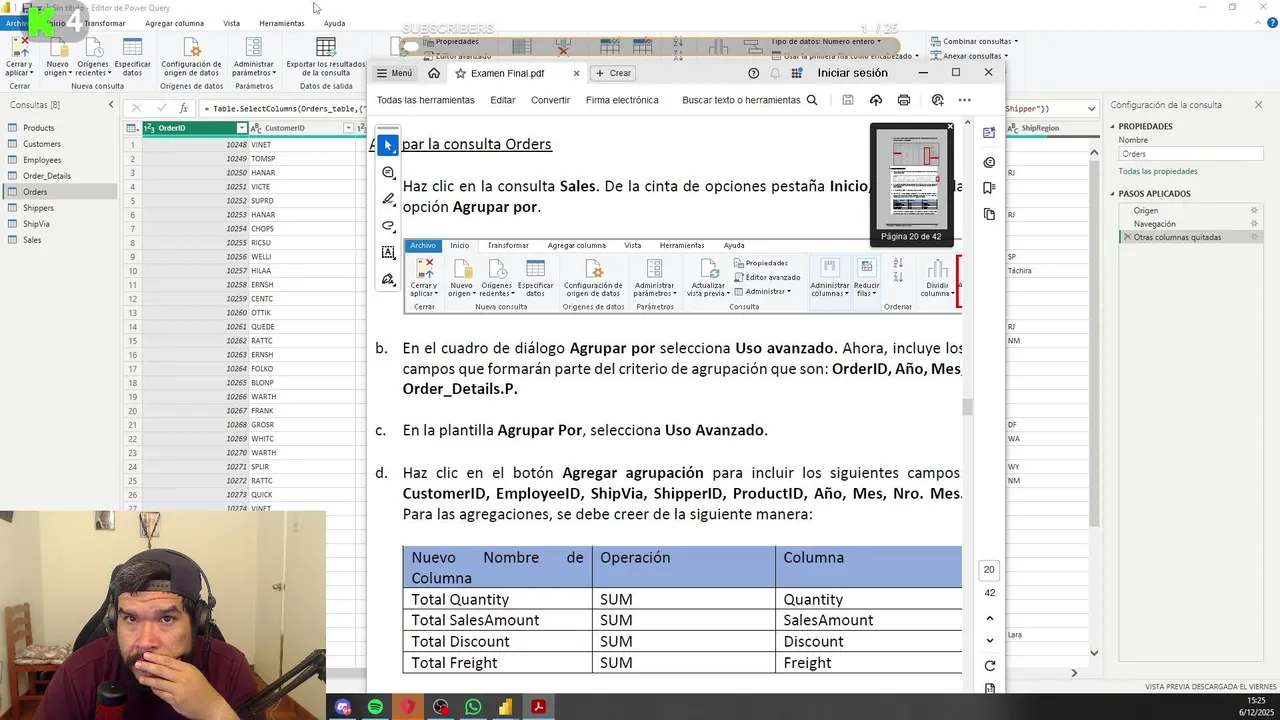
Task: Switch to Transformar ribbon tab
Action: click(105, 23)
